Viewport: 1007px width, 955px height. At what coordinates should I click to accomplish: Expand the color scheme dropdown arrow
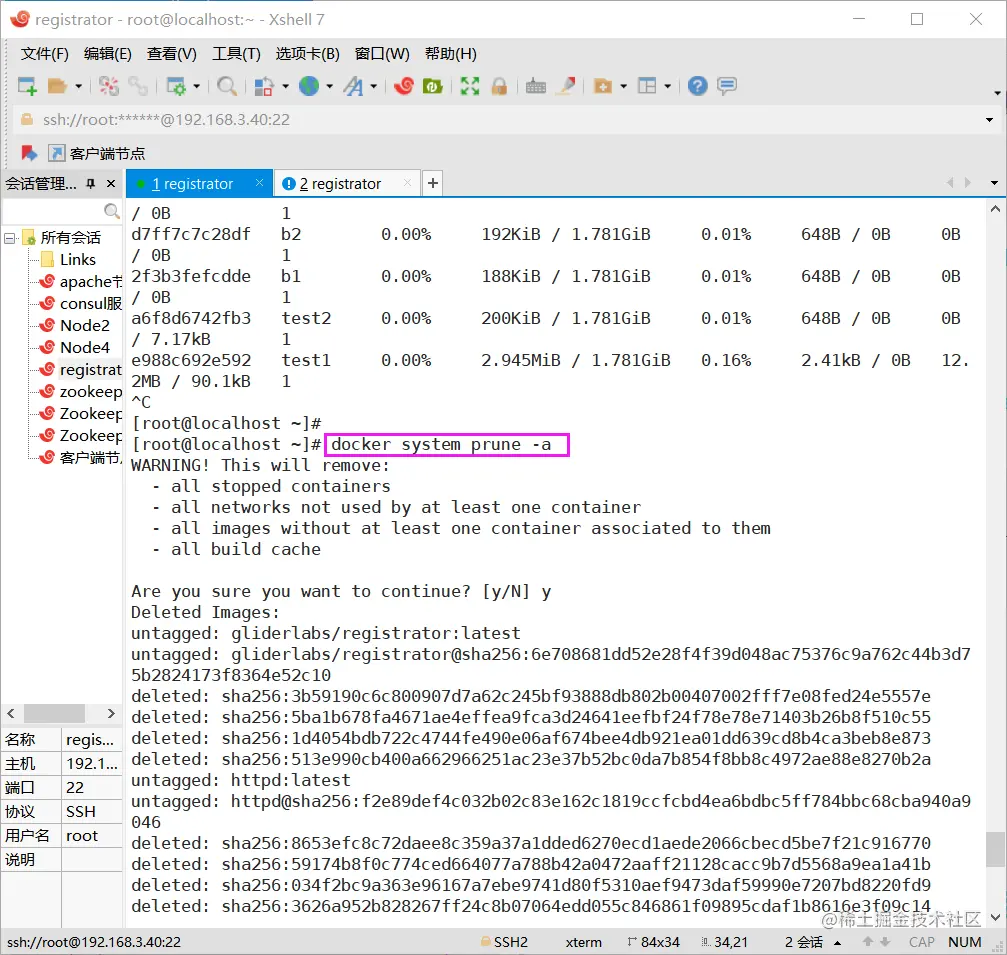coord(285,86)
